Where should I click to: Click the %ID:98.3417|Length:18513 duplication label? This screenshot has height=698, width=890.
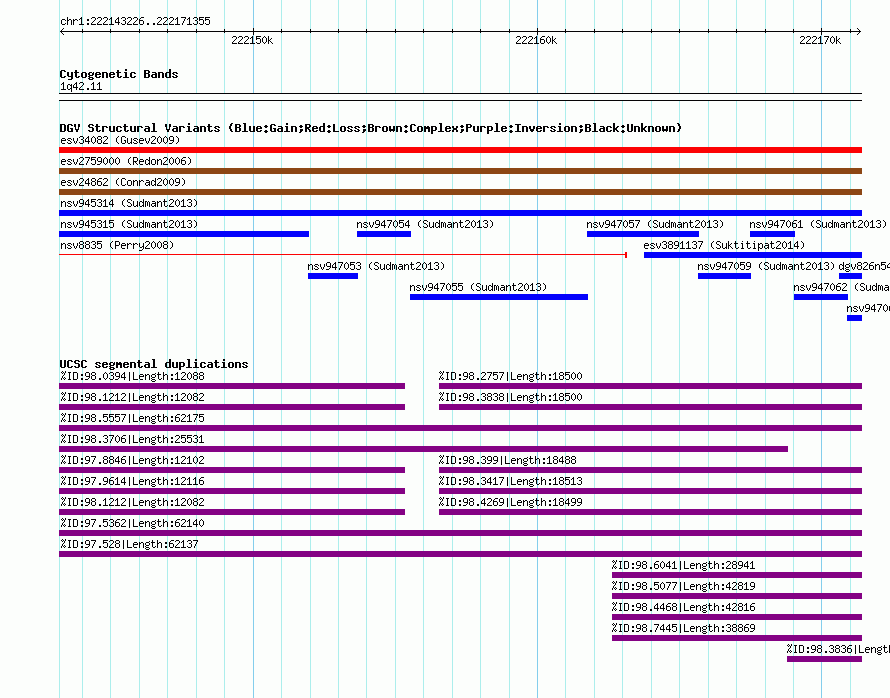(x=510, y=481)
